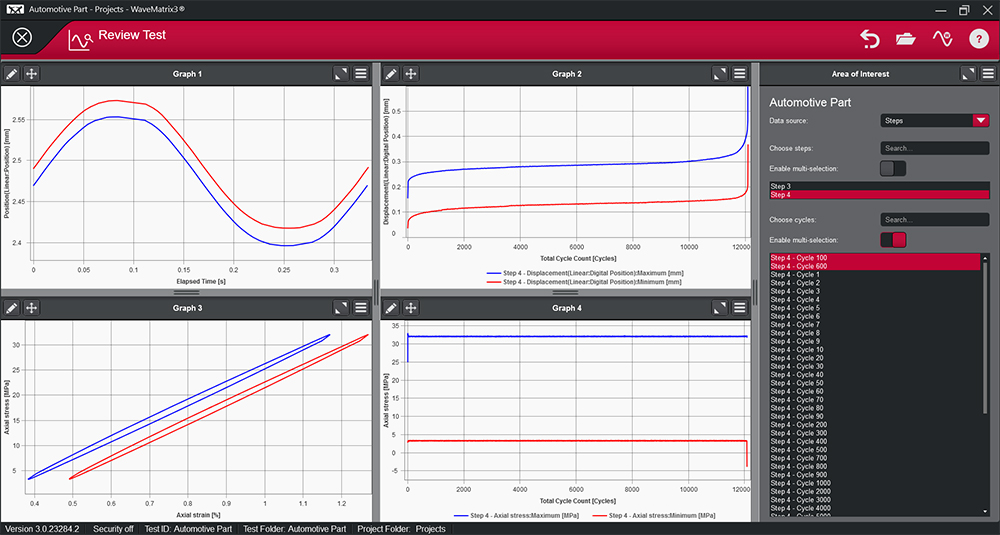
Task: Click the Choose cycles search field
Action: [935, 219]
